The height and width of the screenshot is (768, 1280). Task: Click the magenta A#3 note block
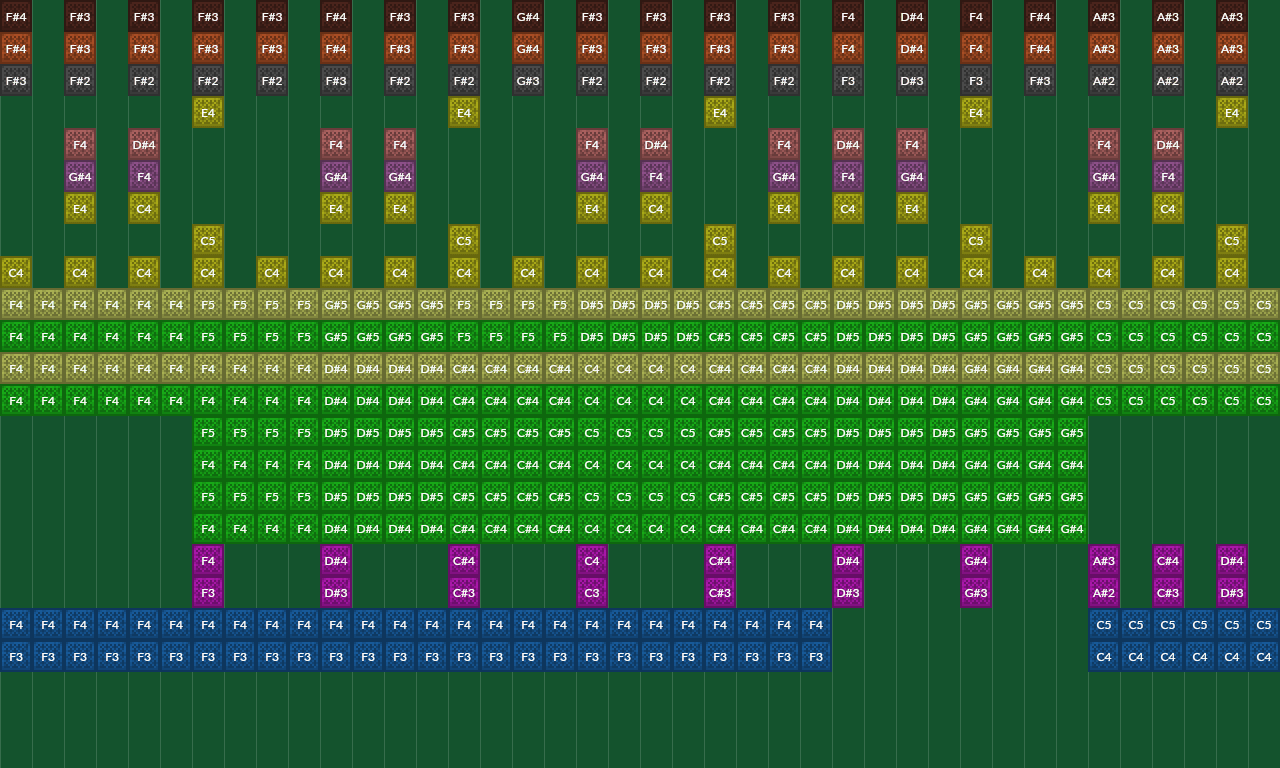pyautogui.click(x=1104, y=561)
